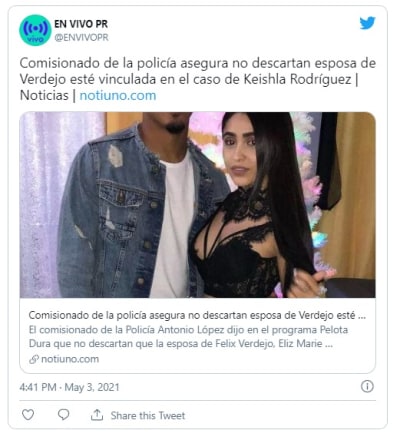Click the tweet's first line about Comisionado

pos(198,63)
